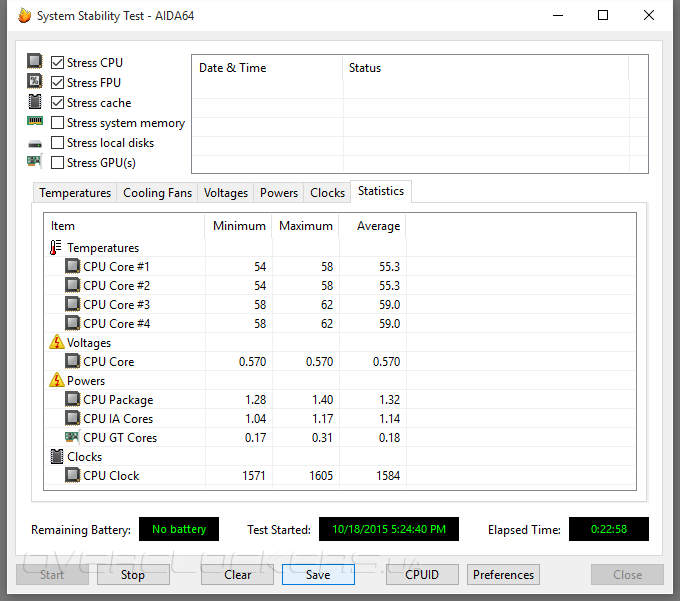Click the chip icon of Clocks group
This screenshot has width=680, height=601.
57,457
